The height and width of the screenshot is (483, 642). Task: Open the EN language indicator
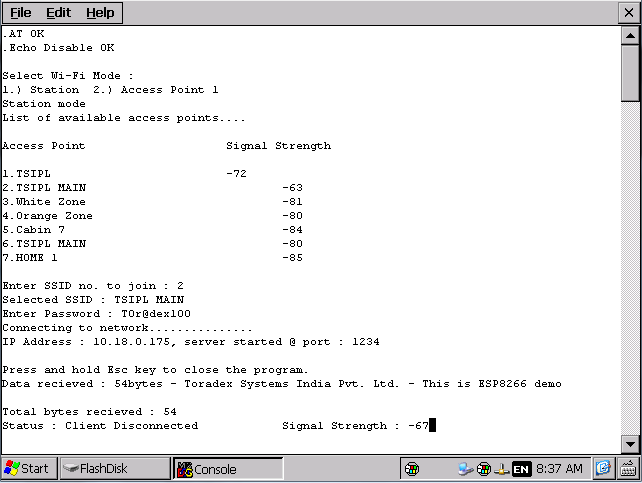[x=520, y=468]
